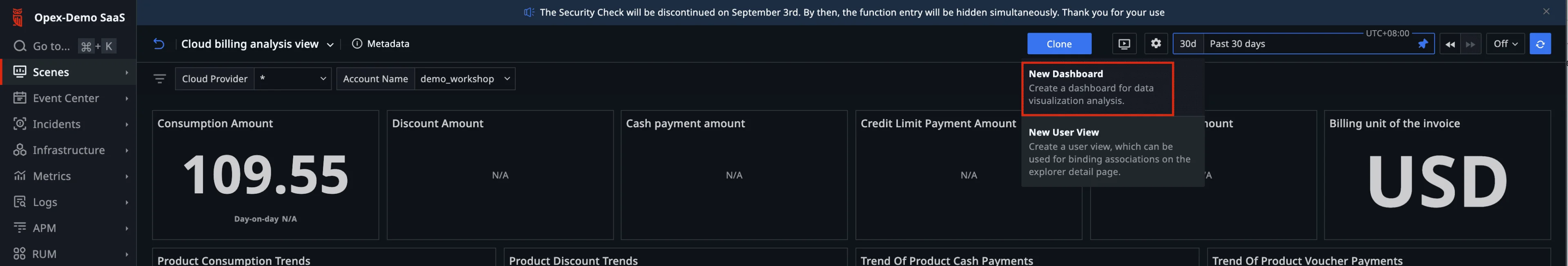Expand the Cloud billing analysis view title menu
This screenshot has height=266, width=1568.
(330, 44)
